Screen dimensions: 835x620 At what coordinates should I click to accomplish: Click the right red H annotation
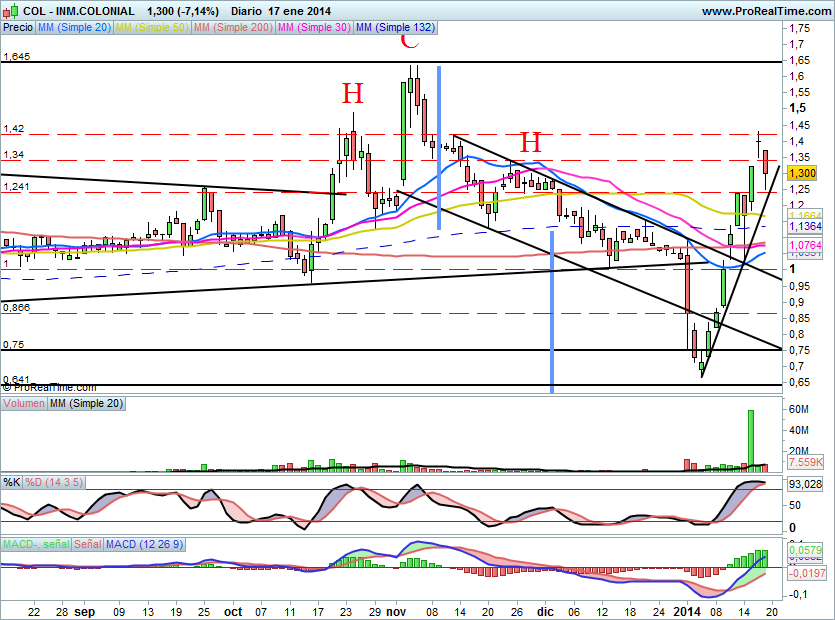pyautogui.click(x=529, y=142)
